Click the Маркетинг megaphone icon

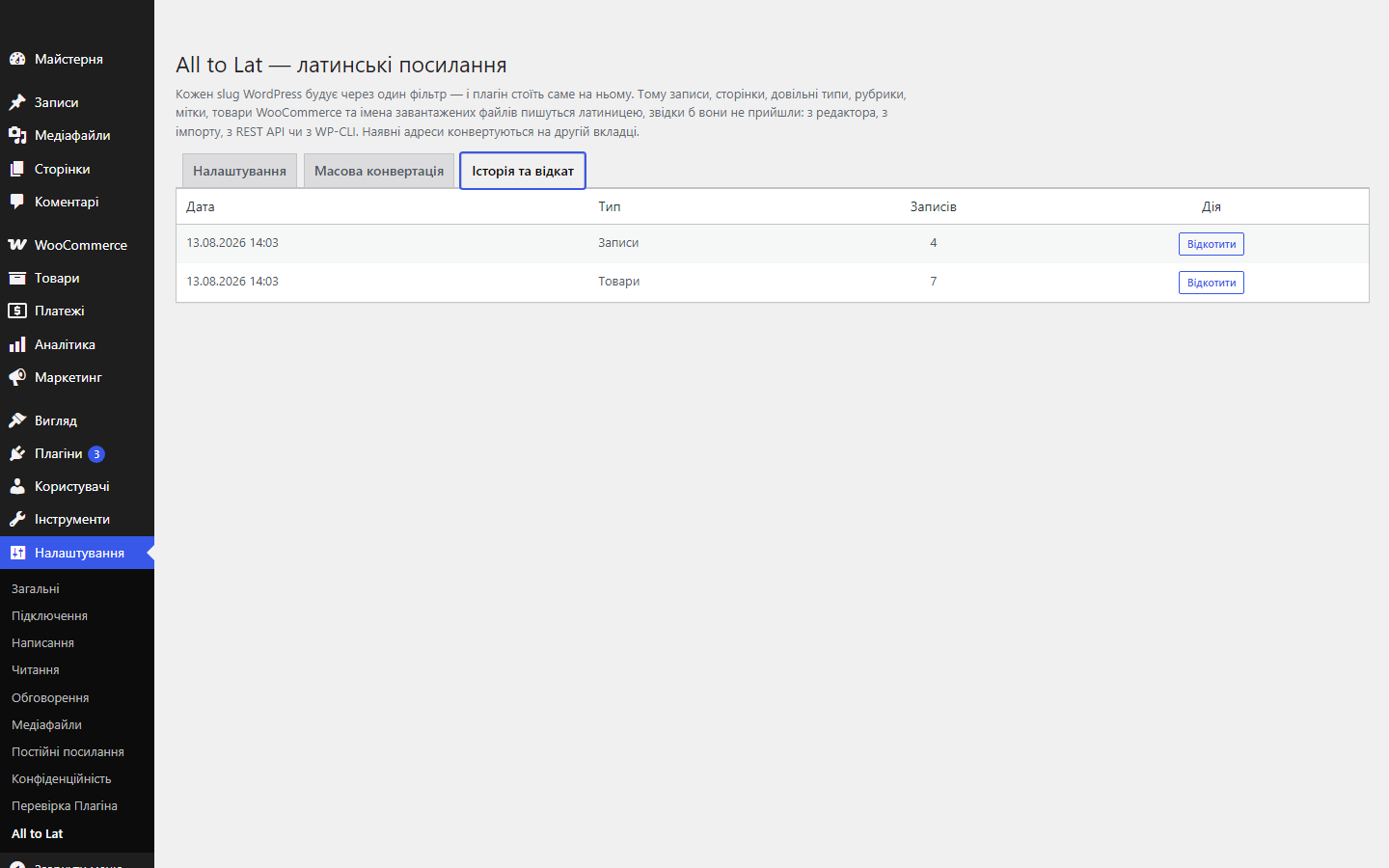[17, 377]
